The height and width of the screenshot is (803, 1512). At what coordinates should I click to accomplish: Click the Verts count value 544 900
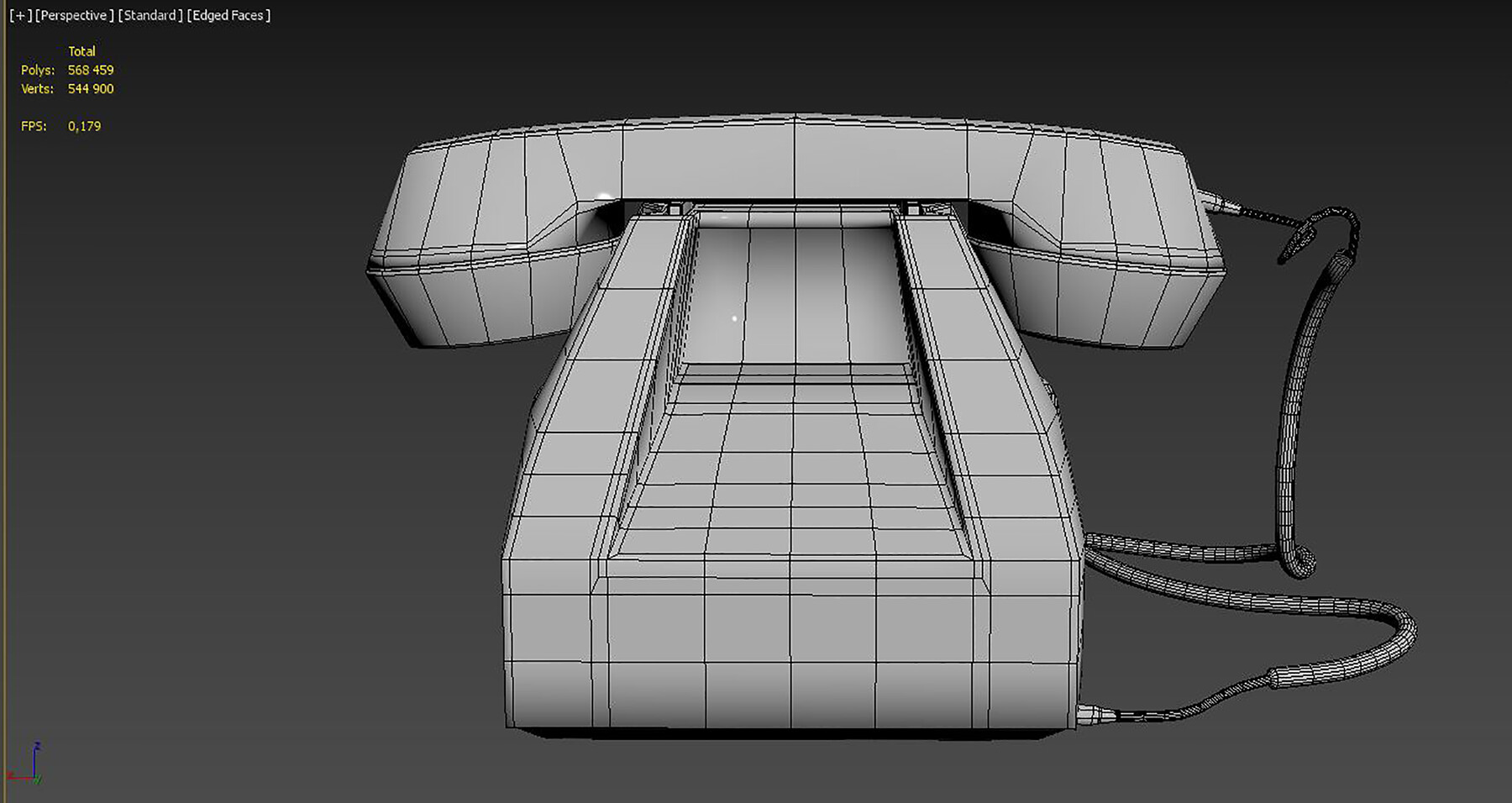tap(91, 88)
